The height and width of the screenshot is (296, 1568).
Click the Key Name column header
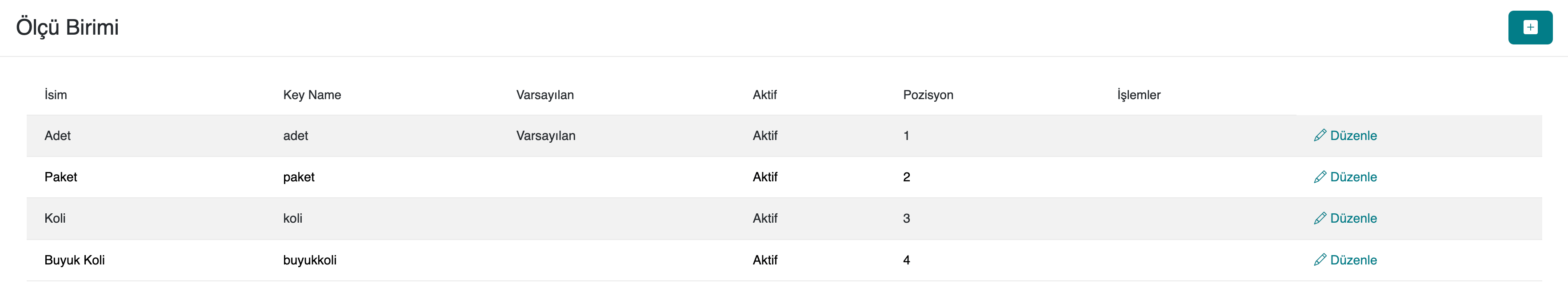coord(312,95)
